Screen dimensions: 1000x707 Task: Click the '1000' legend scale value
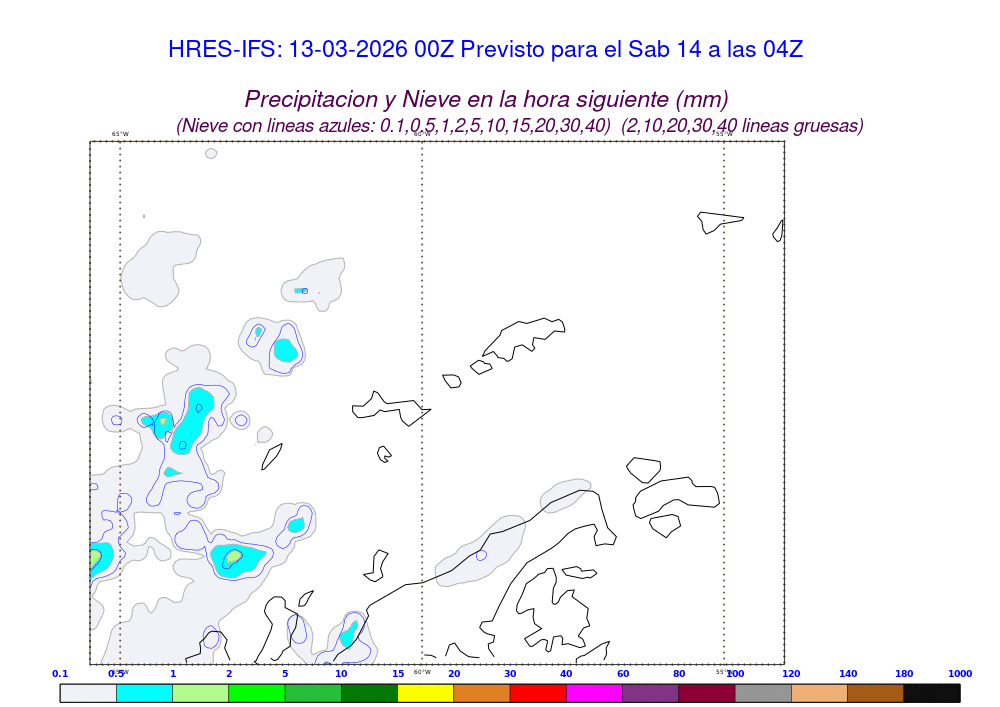[x=959, y=674]
